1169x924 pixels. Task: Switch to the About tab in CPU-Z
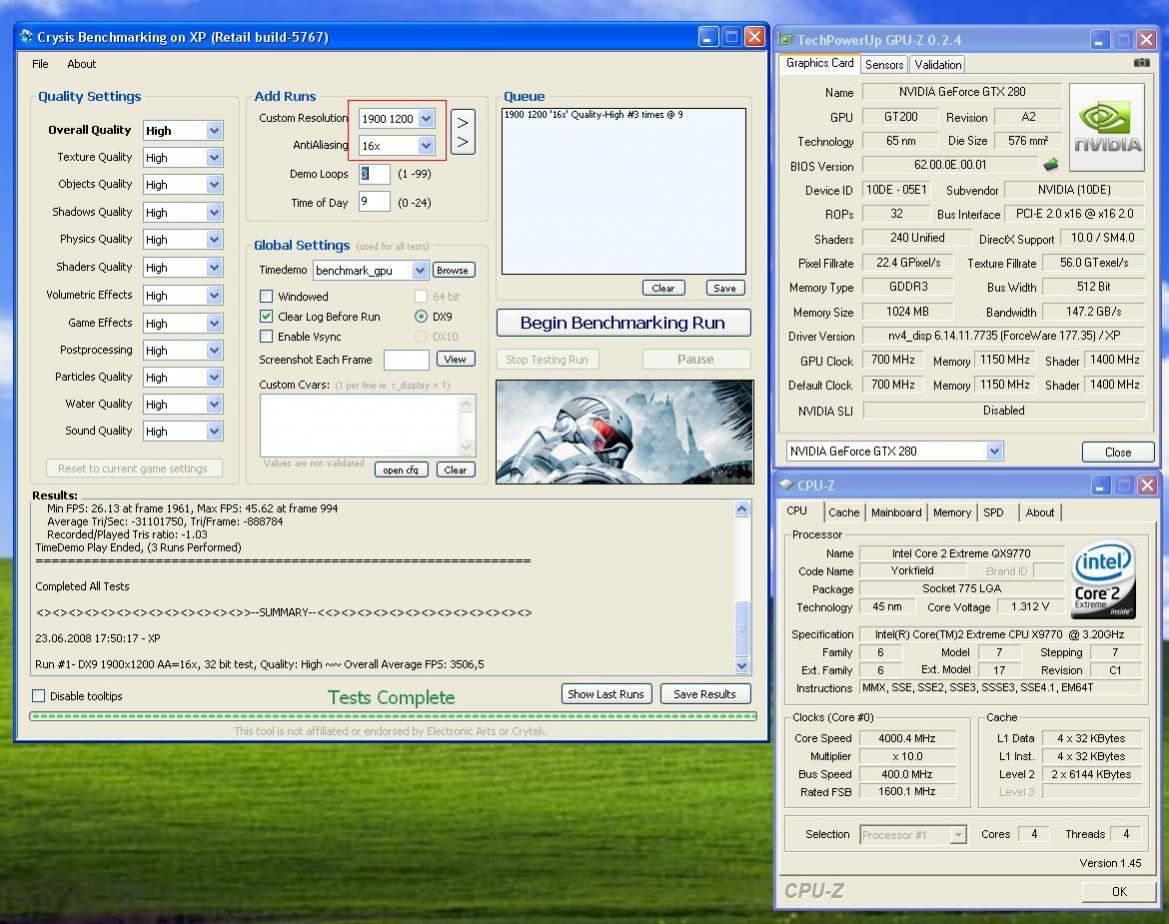point(1039,512)
